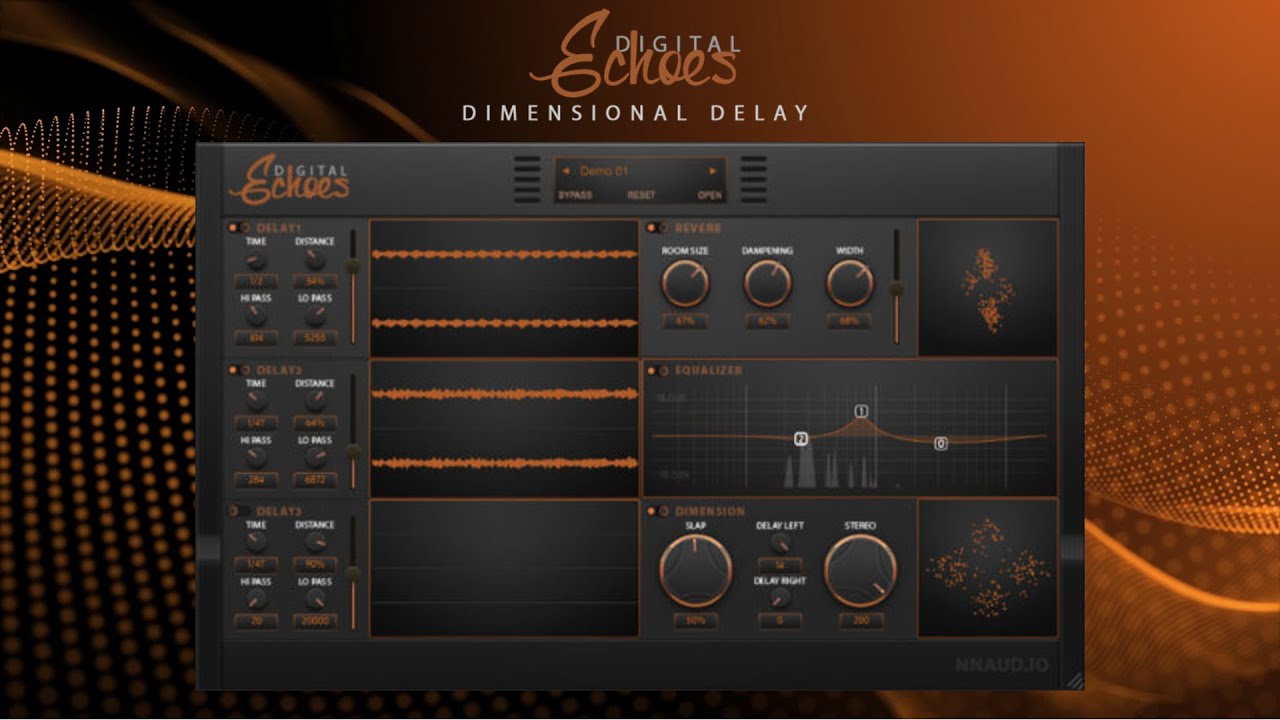The width and height of the screenshot is (1280, 720).
Task: Click the Reverb Width knob
Action: click(850, 284)
